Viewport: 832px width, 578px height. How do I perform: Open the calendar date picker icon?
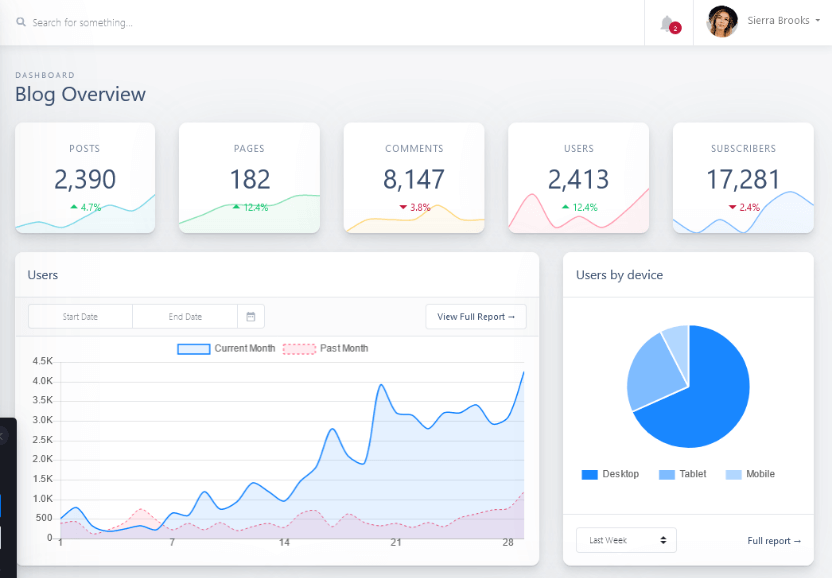pos(250,317)
